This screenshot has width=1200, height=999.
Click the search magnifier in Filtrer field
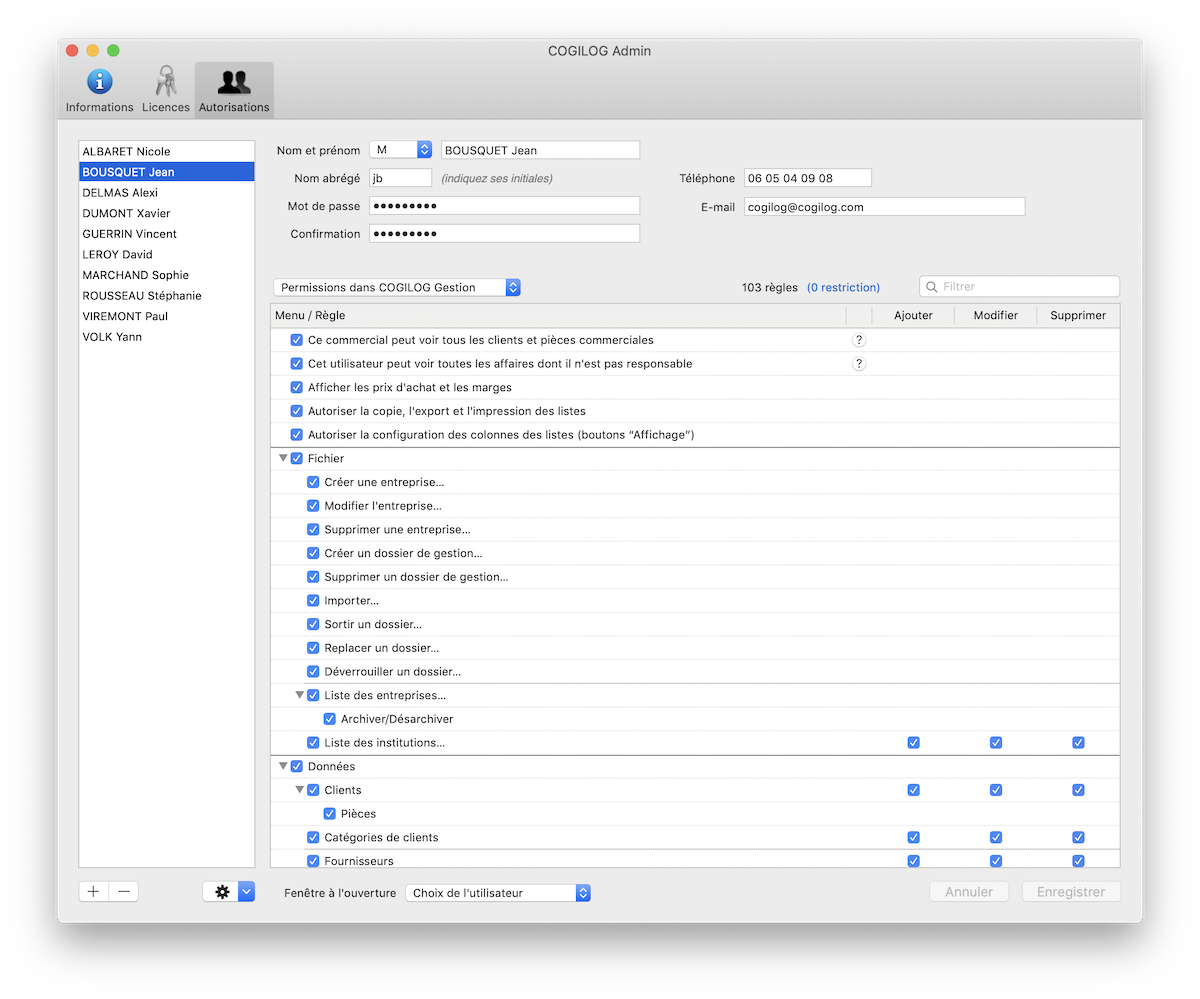[932, 287]
